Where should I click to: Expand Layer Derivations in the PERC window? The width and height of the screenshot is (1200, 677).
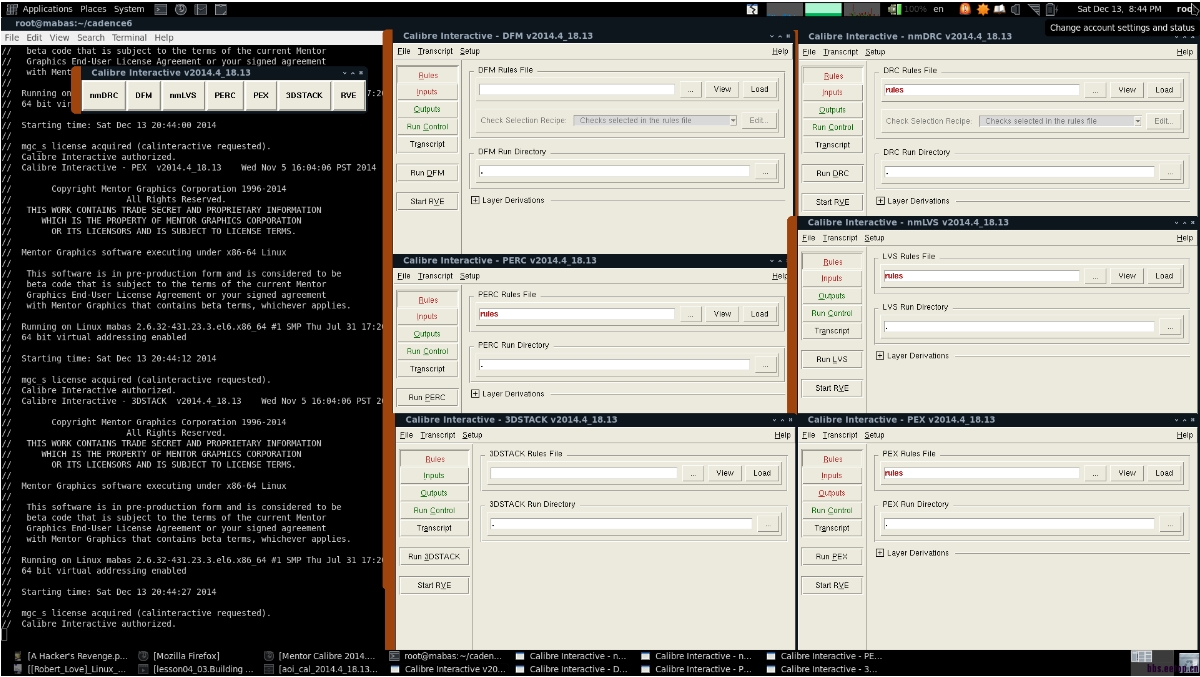click(x=475, y=394)
